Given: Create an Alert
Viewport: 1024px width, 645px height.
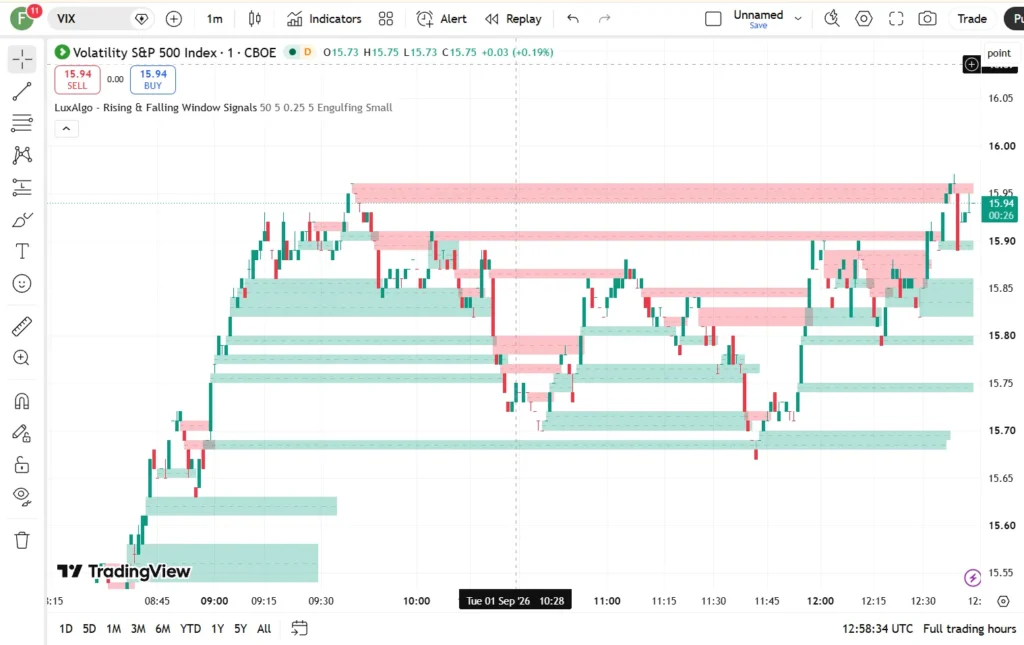Looking at the screenshot, I should tap(442, 19).
